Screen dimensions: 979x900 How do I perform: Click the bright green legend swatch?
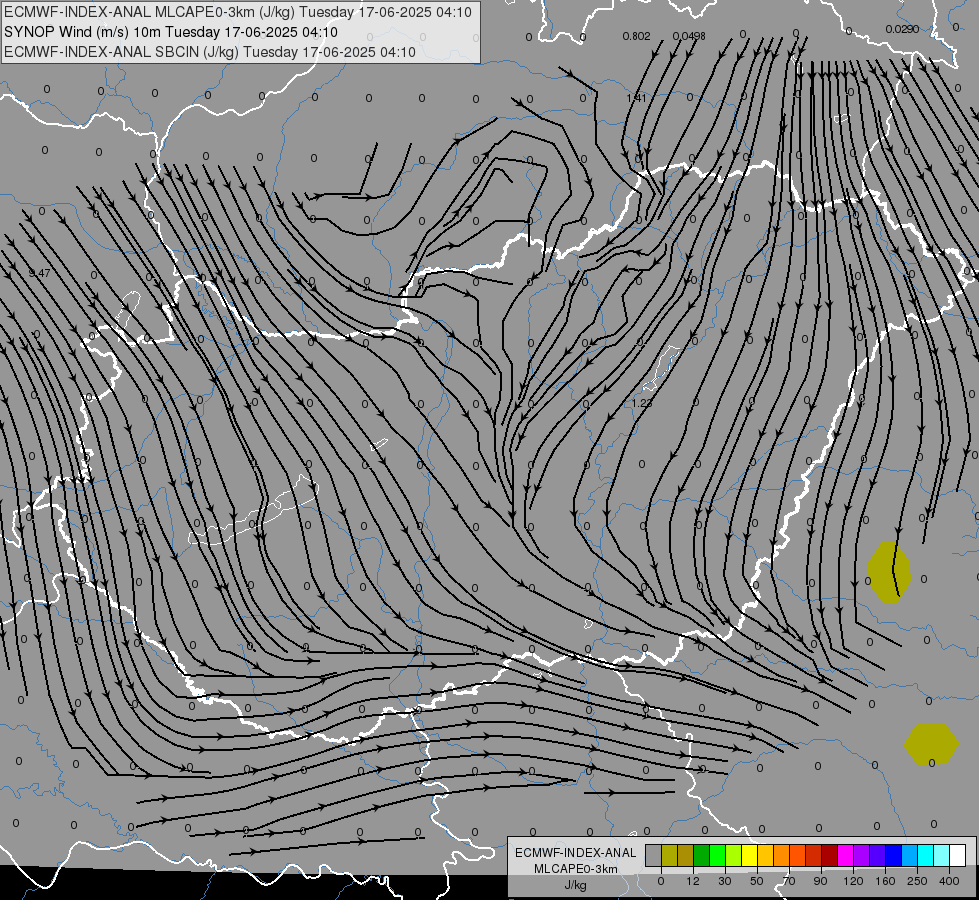tap(717, 855)
